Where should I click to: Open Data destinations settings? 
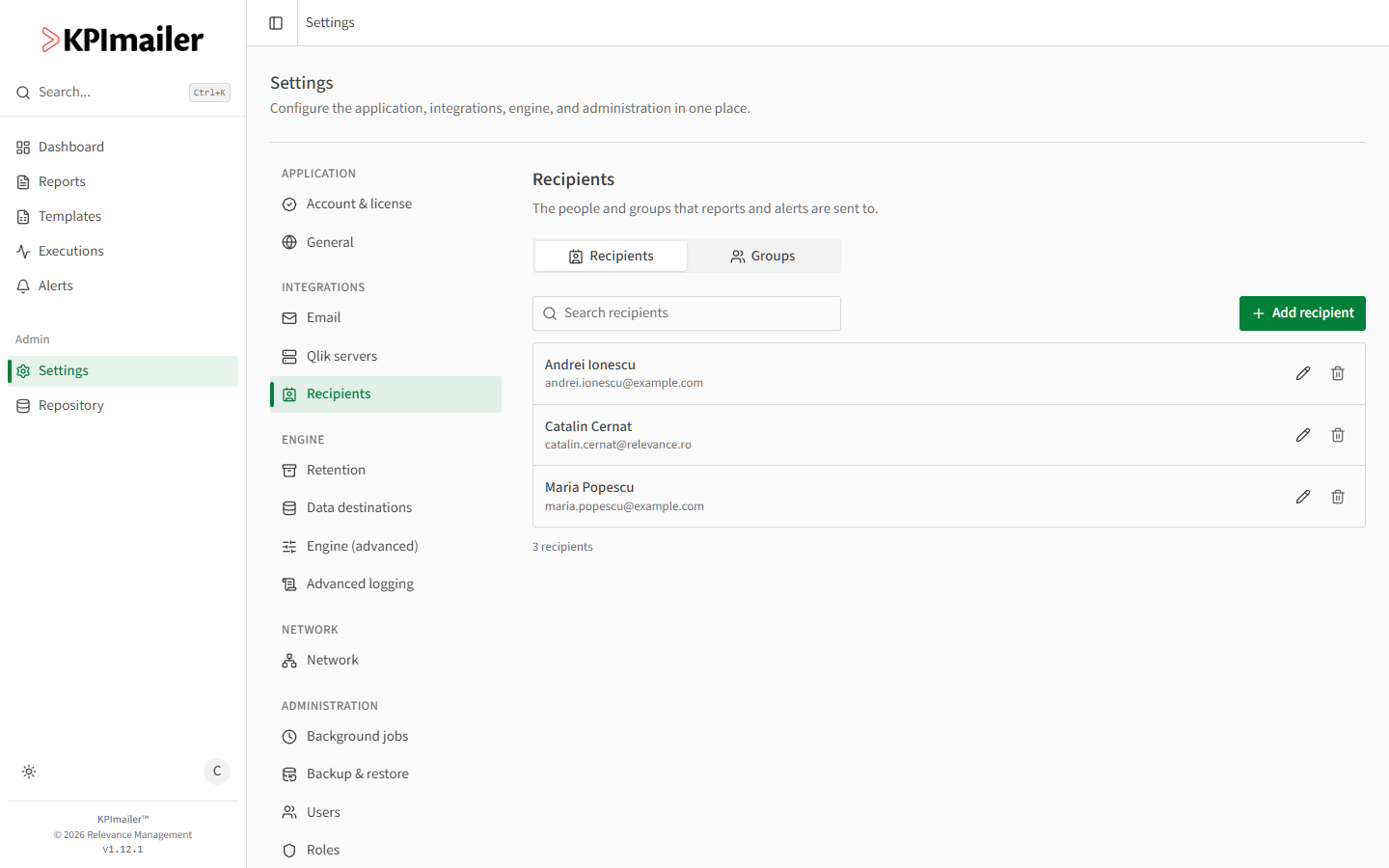click(x=386, y=507)
